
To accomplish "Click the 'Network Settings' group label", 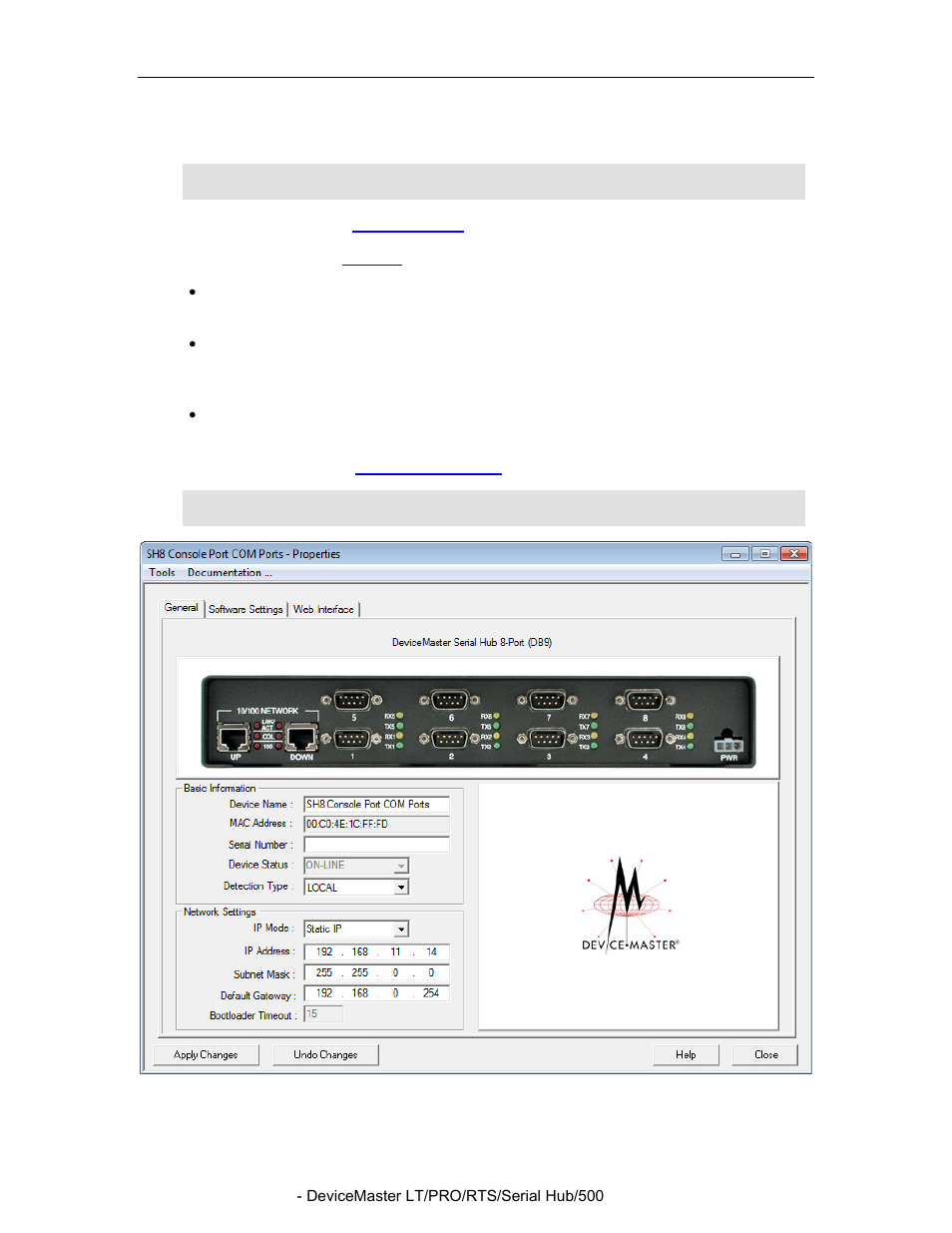I will click(220, 913).
